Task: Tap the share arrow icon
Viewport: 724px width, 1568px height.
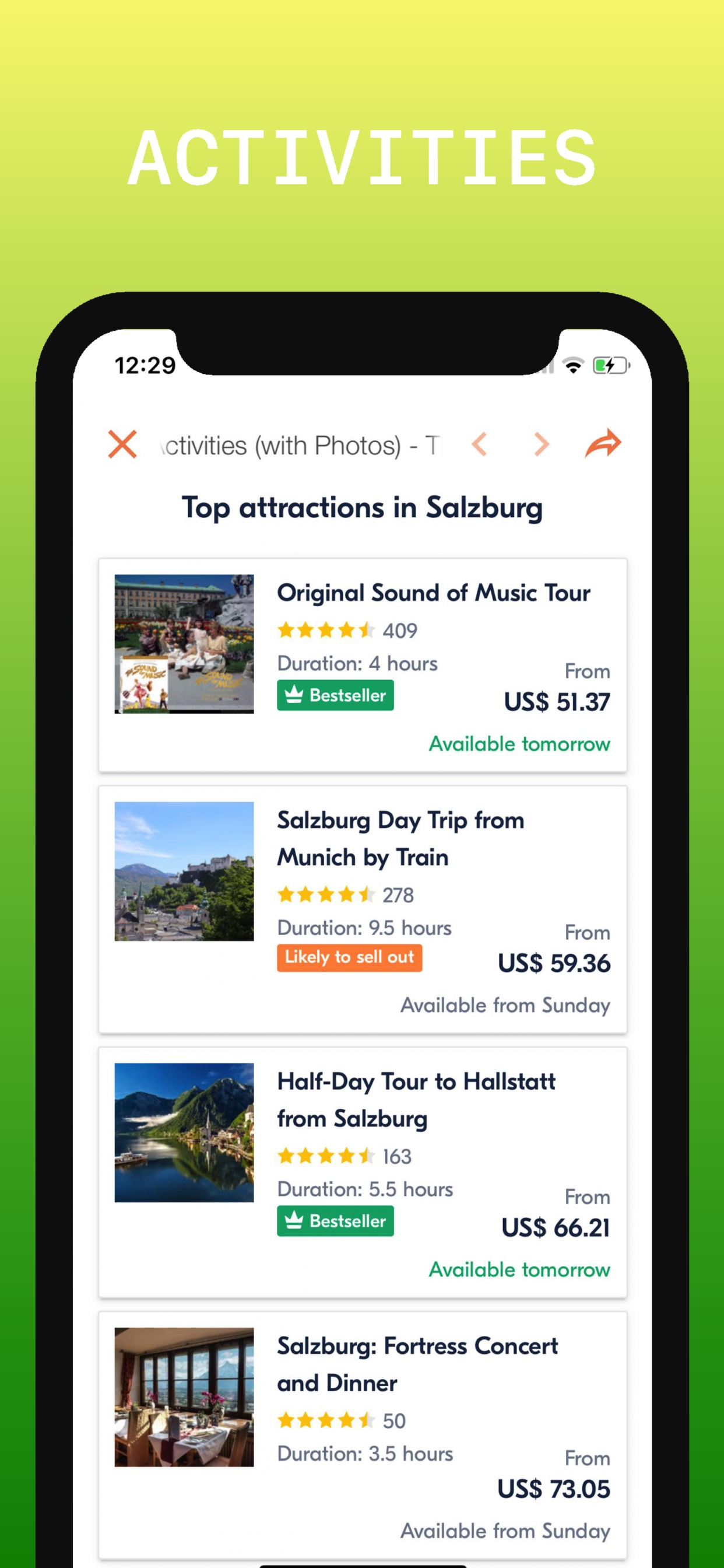Action: click(603, 443)
